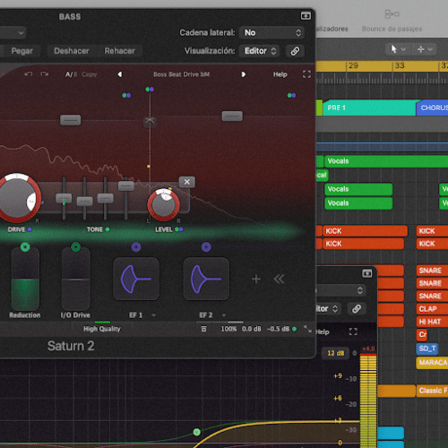
Task: Click the large DRIVE knob
Action: [x=18, y=198]
